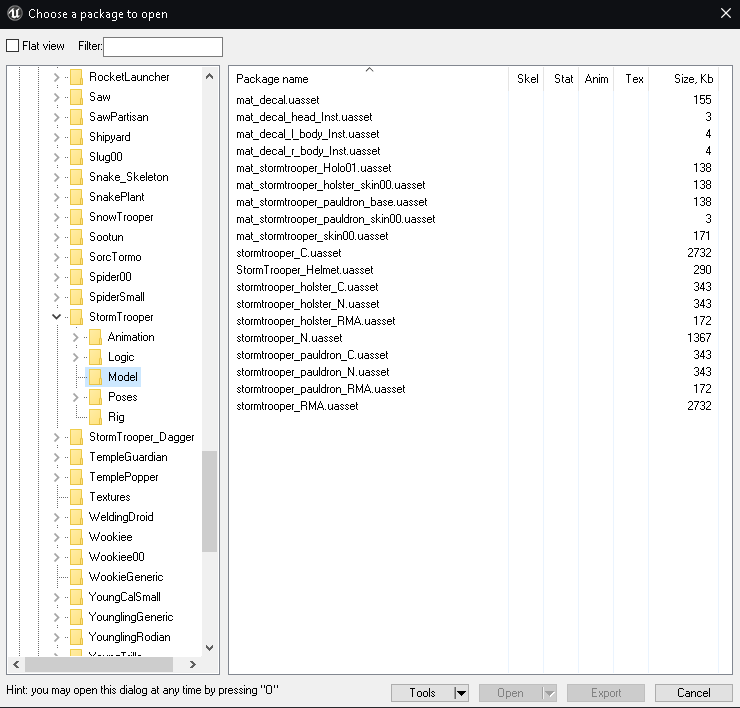740x708 pixels.
Task: Expand the YounglingGeneric folder chevron
Action: (x=56, y=617)
